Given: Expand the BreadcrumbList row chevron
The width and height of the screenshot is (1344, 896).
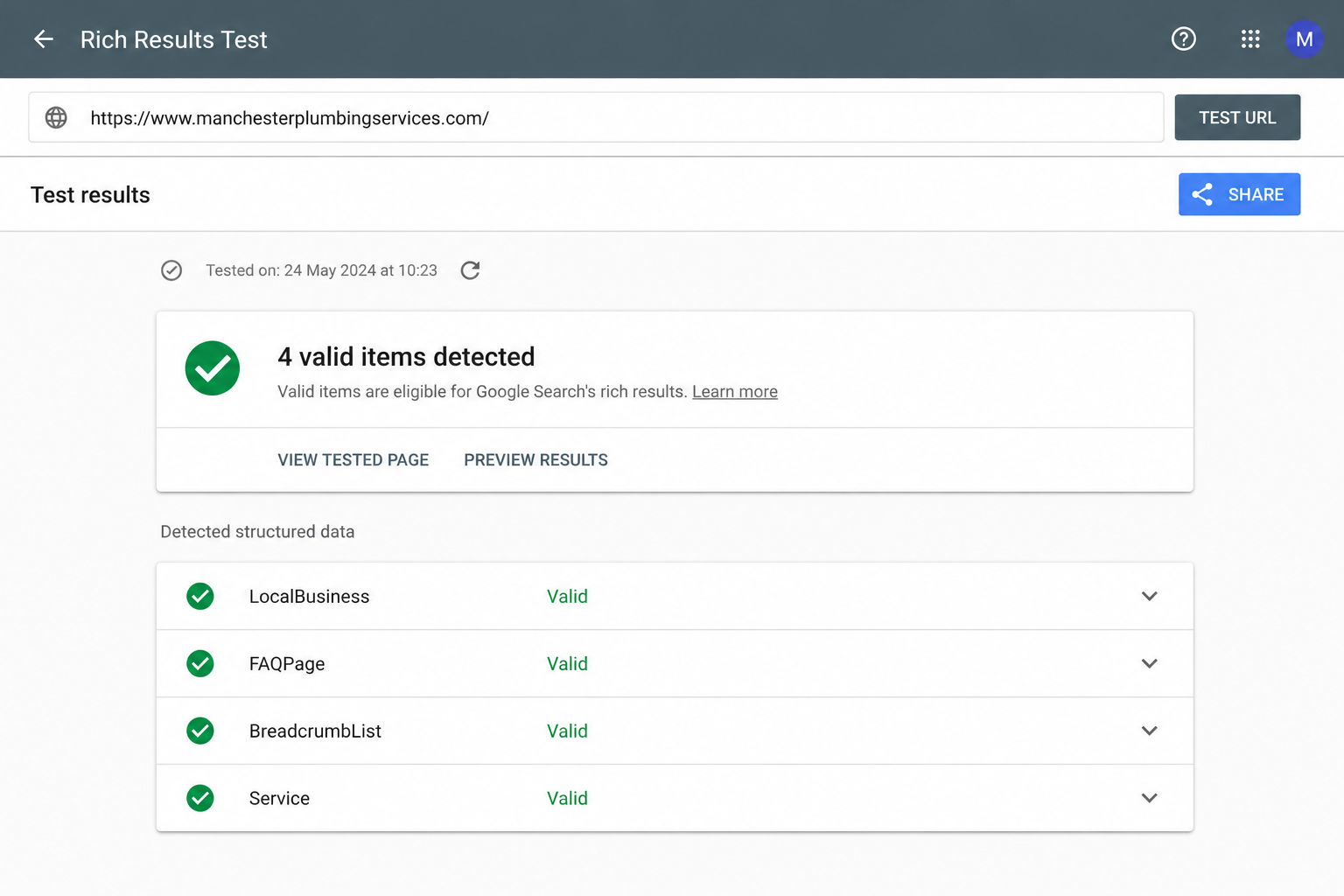Looking at the screenshot, I should [1150, 731].
